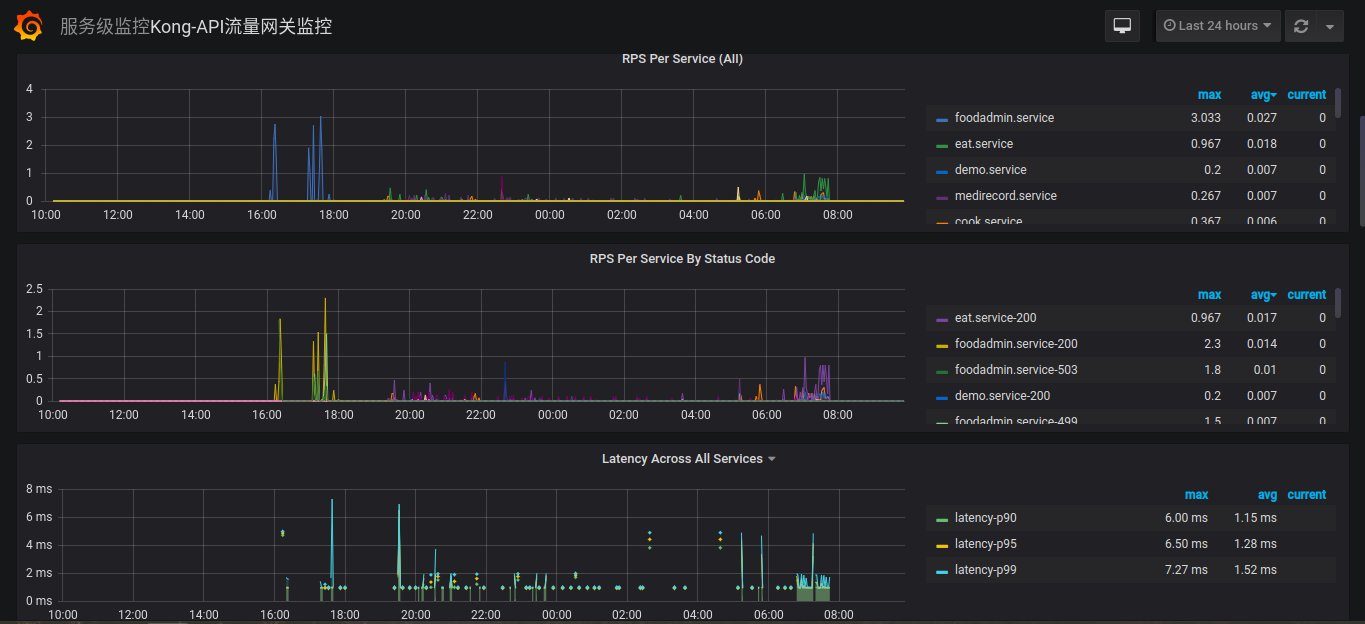This screenshot has height=624, width=1365.
Task: Click the Grafana logo icon
Action: coord(28,26)
